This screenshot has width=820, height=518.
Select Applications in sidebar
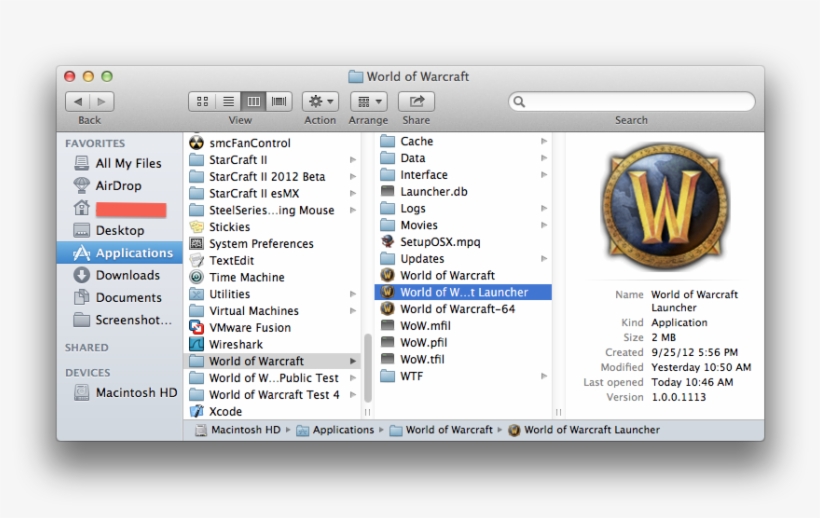pos(120,252)
